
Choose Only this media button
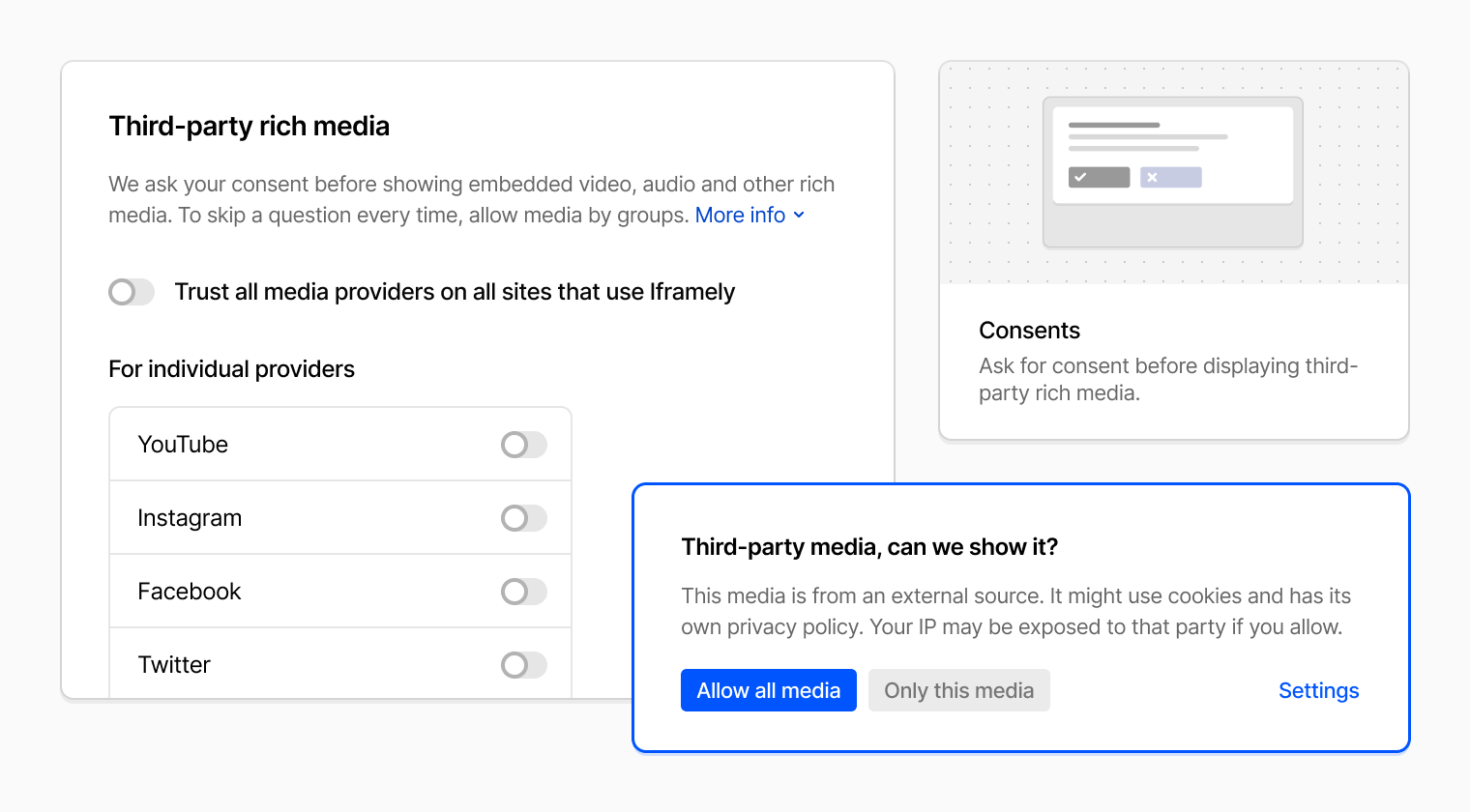[x=959, y=690]
